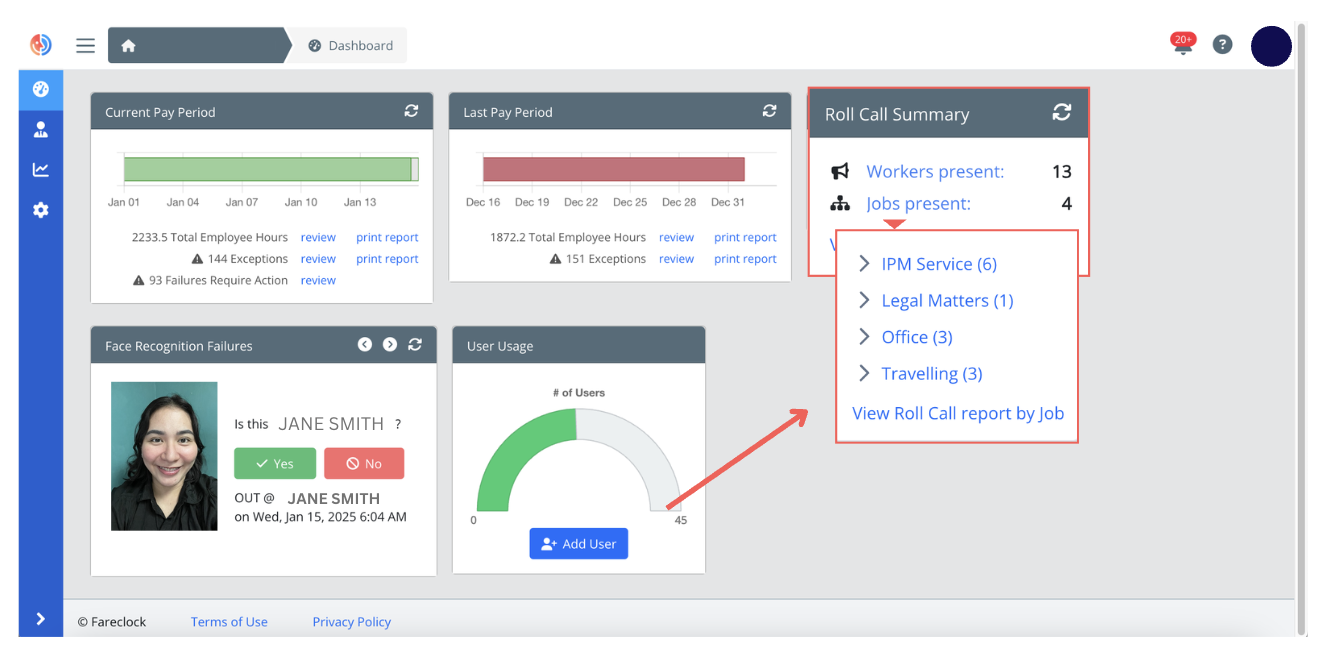Open the settings gear in sidebar
1324x660 pixels.
(x=41, y=211)
